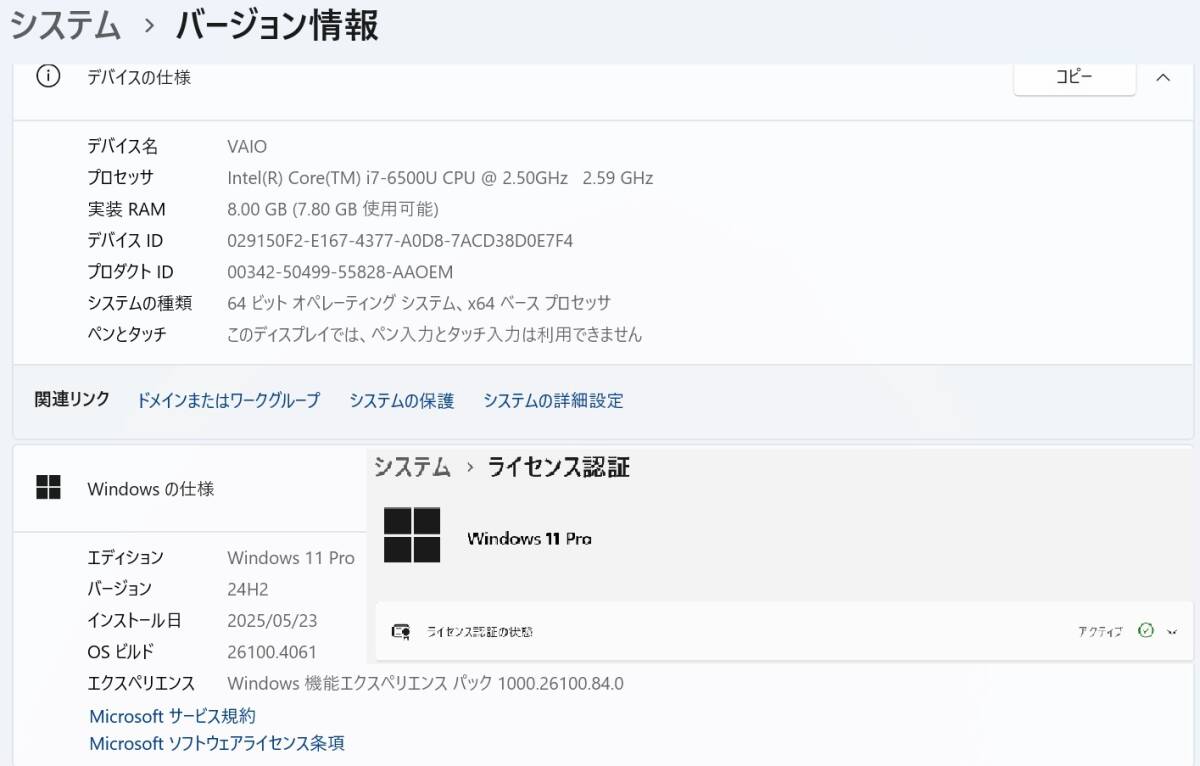Select the system type value 64 ビット オペレーティング システム
The height and width of the screenshot is (766, 1200).
point(419,303)
